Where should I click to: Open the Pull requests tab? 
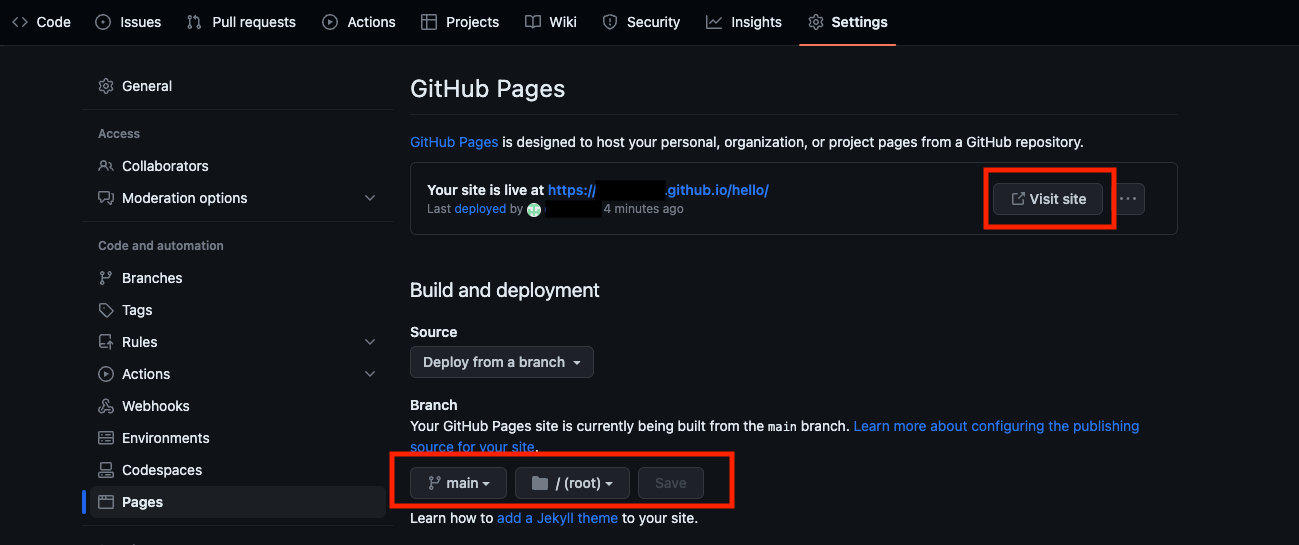tap(241, 22)
